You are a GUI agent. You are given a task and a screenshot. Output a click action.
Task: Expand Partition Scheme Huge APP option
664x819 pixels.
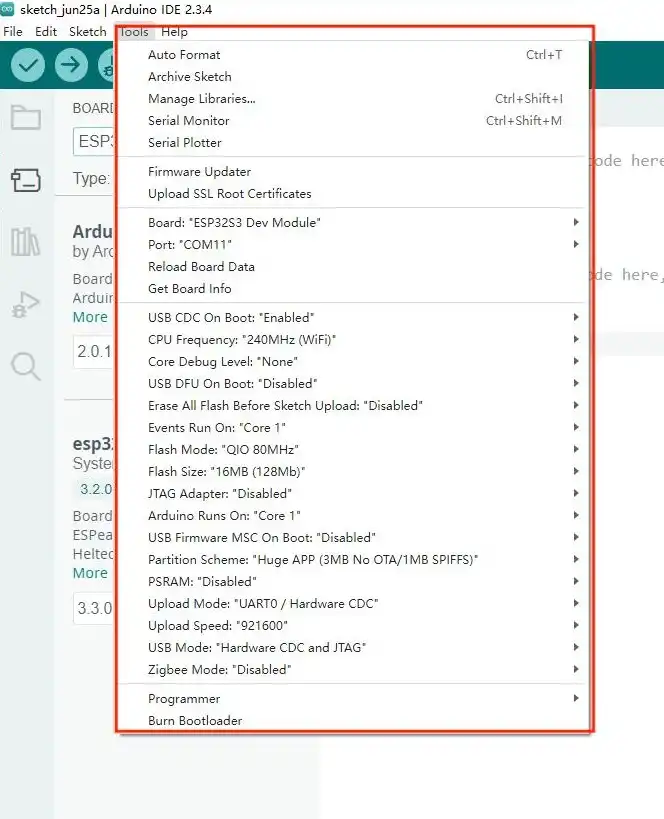coord(353,559)
